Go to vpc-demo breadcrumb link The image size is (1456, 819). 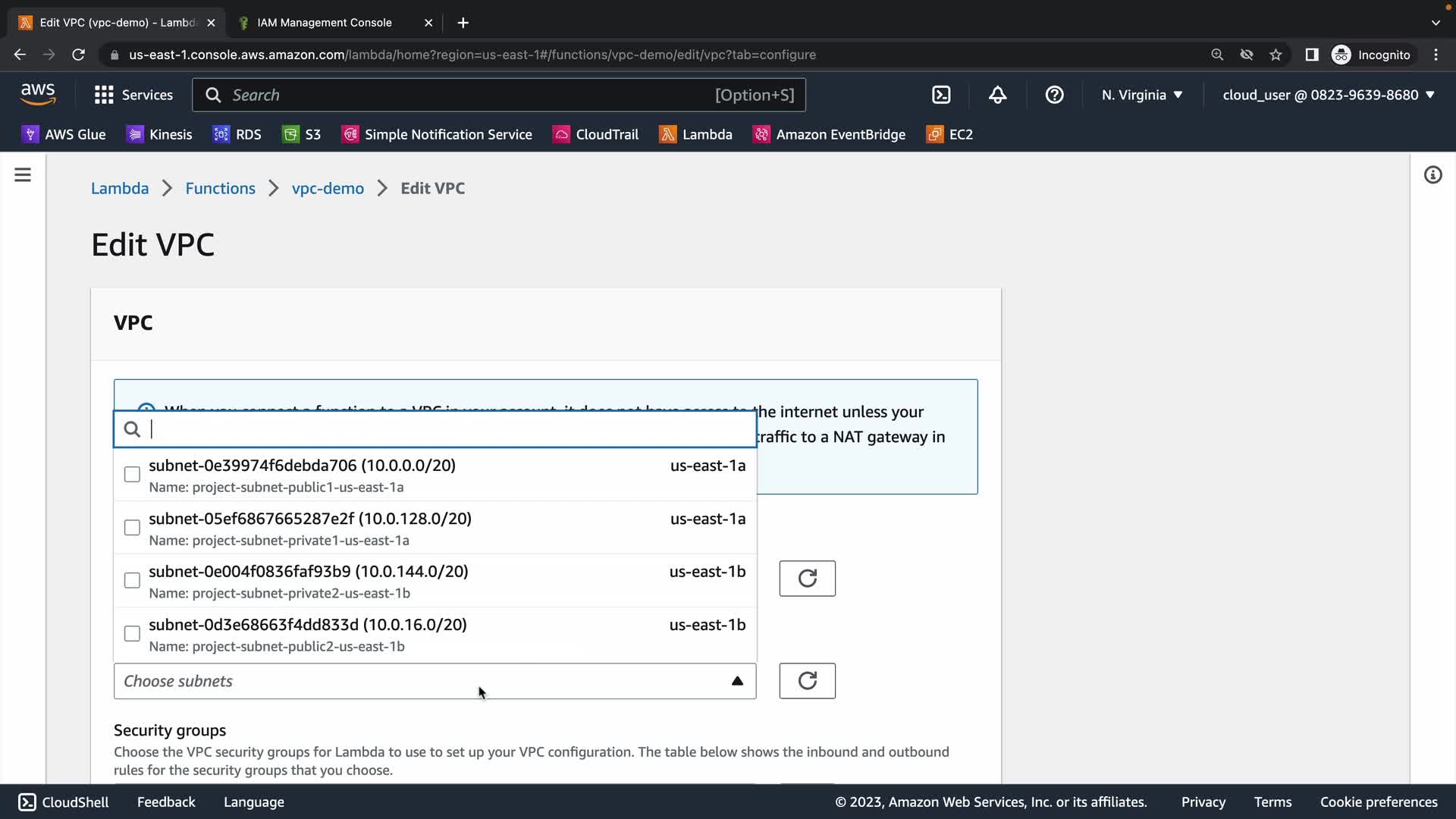click(x=328, y=188)
